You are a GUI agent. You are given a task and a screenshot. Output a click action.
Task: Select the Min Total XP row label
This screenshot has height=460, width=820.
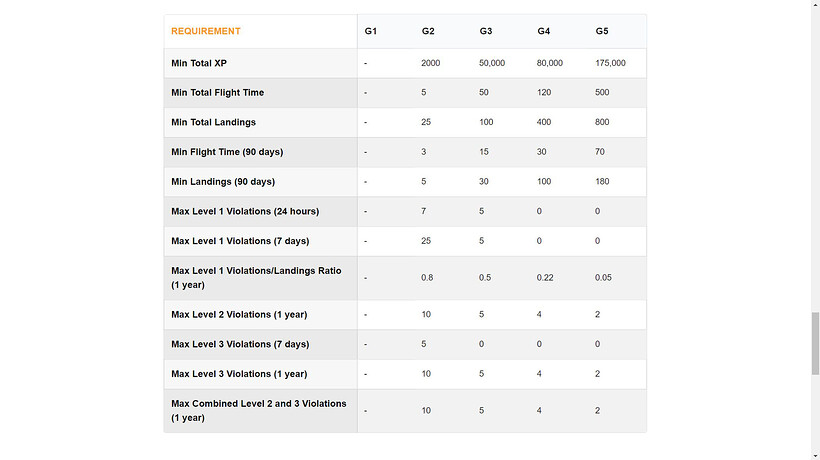point(199,63)
